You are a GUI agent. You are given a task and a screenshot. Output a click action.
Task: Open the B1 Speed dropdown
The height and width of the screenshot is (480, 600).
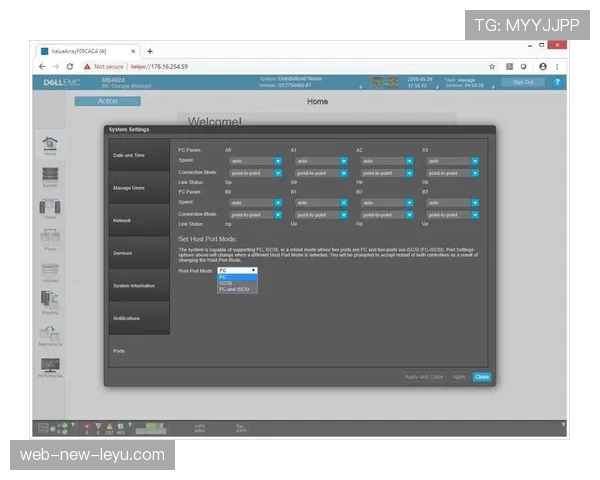321,203
